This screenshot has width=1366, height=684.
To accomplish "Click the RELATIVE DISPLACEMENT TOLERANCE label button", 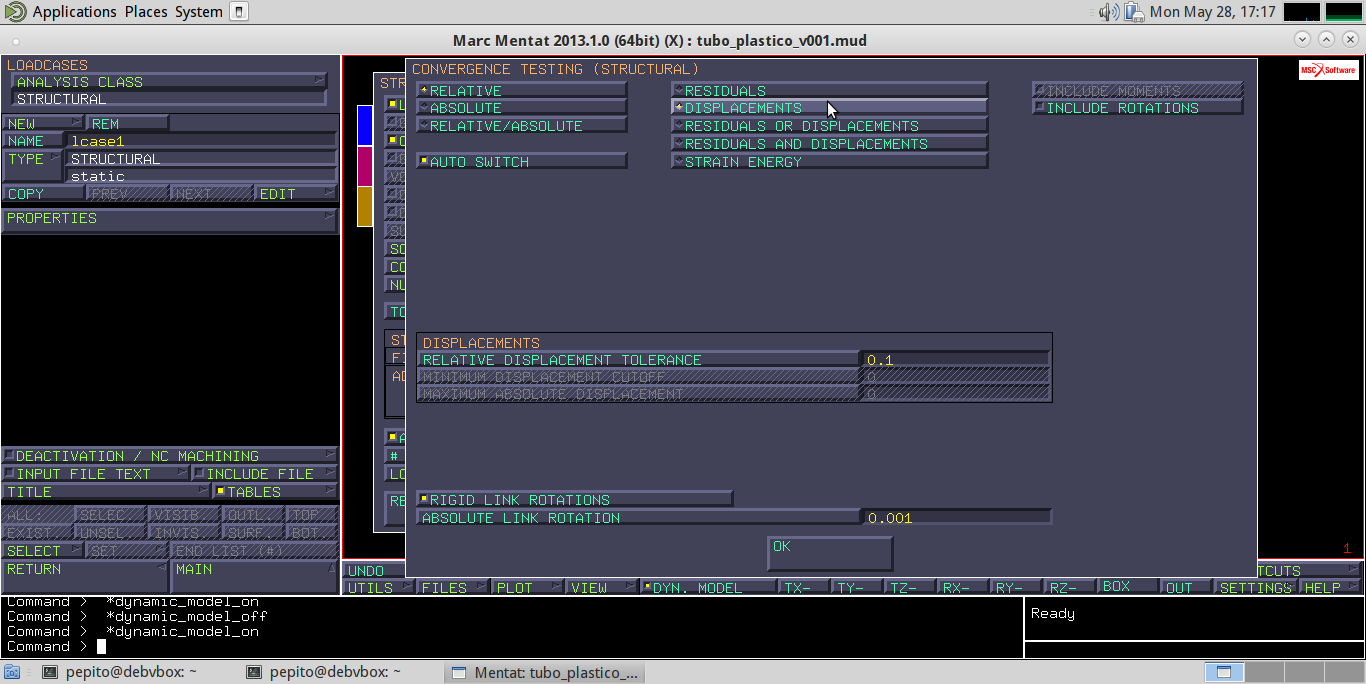I will (x=638, y=360).
